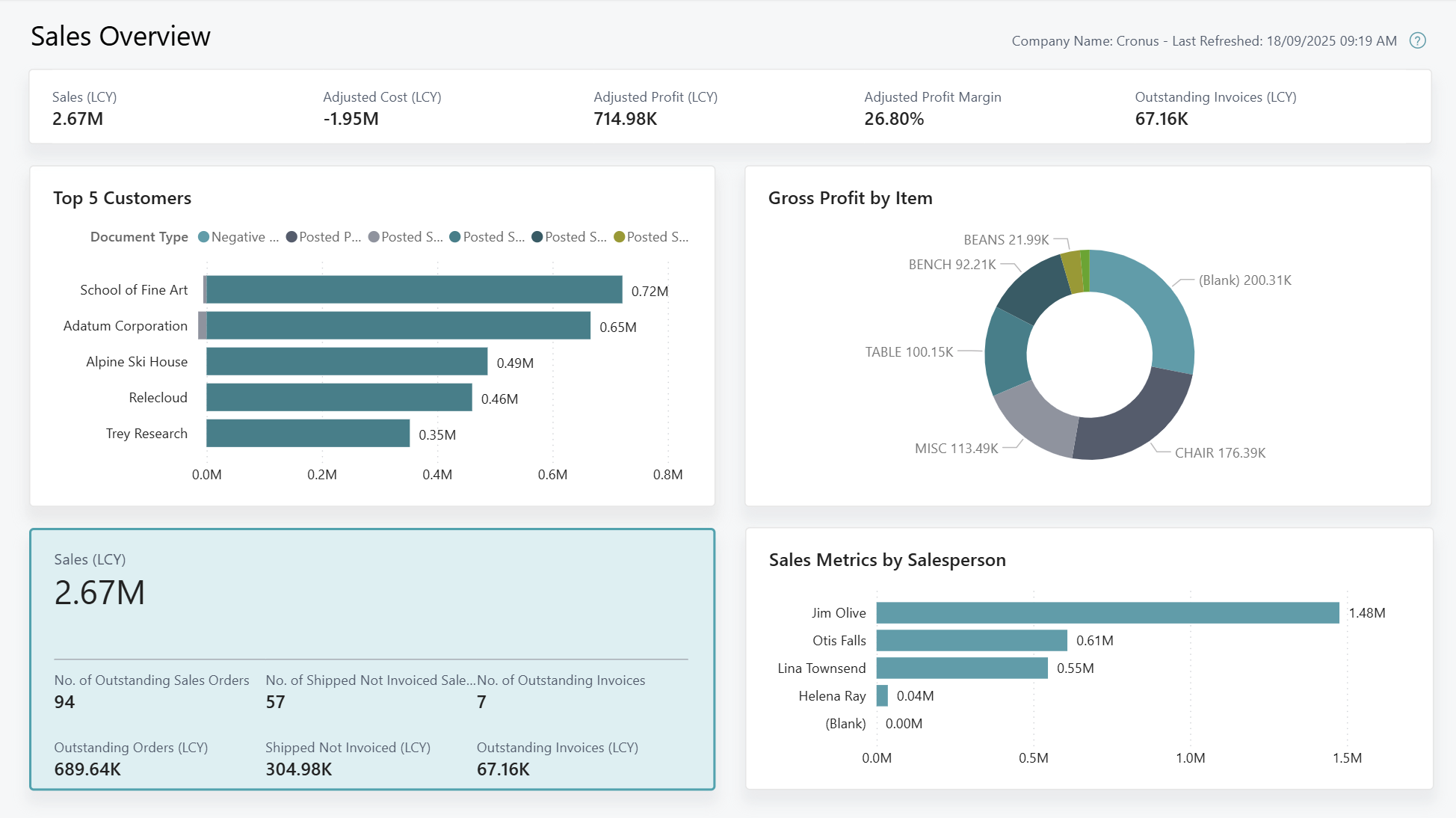Expand the Document Type legend label
The width and height of the screenshot is (1456, 818).
pyautogui.click(x=139, y=236)
